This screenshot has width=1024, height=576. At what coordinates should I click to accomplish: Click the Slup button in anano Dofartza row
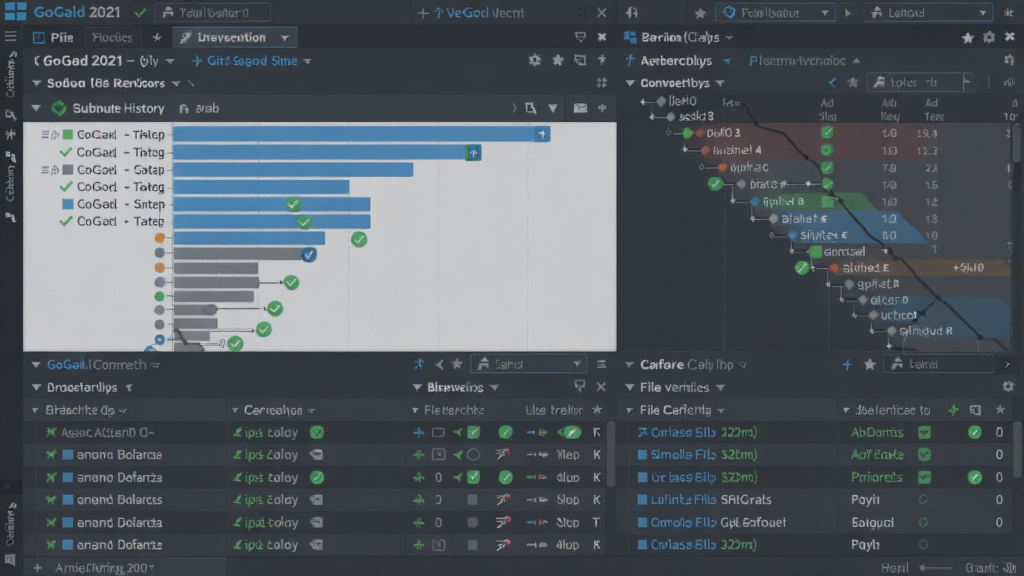(x=568, y=477)
